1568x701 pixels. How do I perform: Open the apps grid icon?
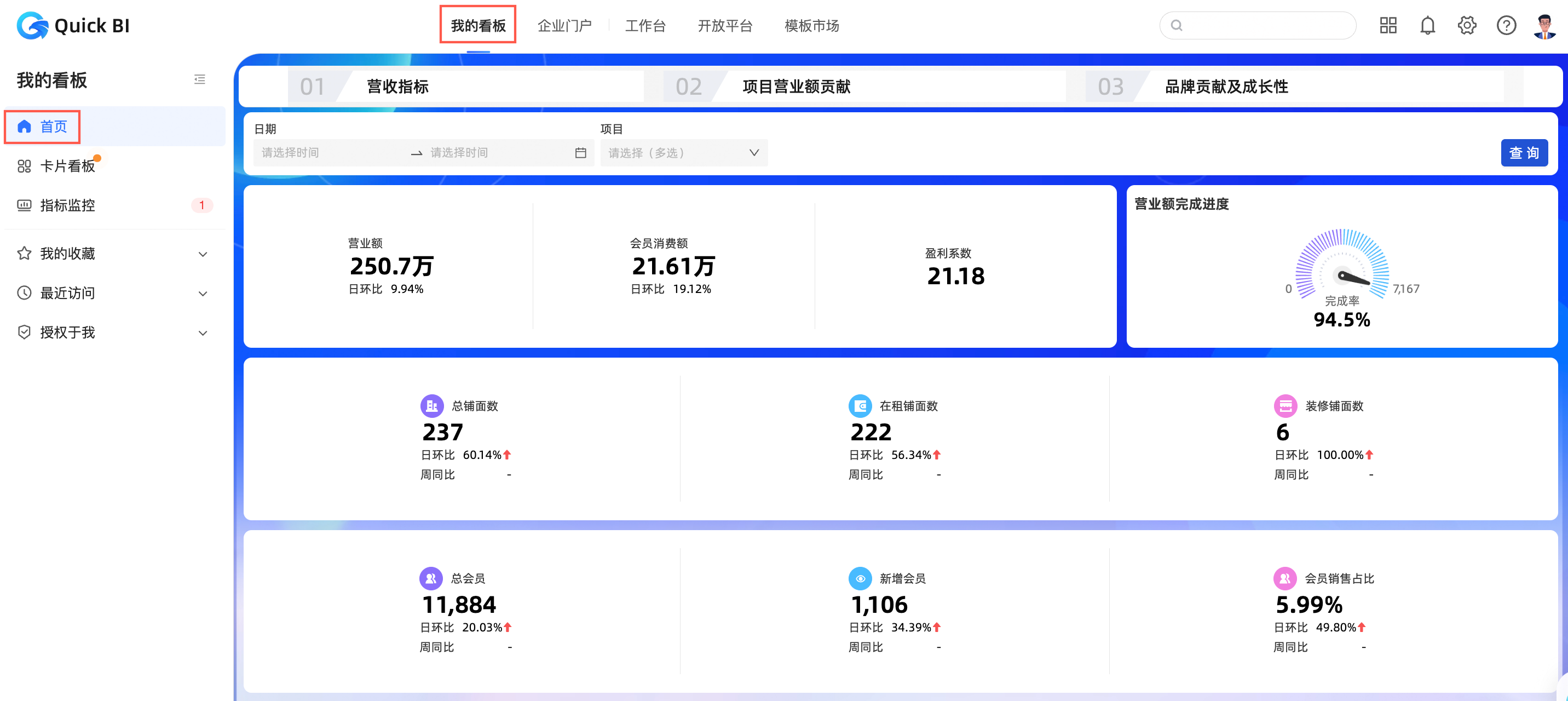[1388, 26]
